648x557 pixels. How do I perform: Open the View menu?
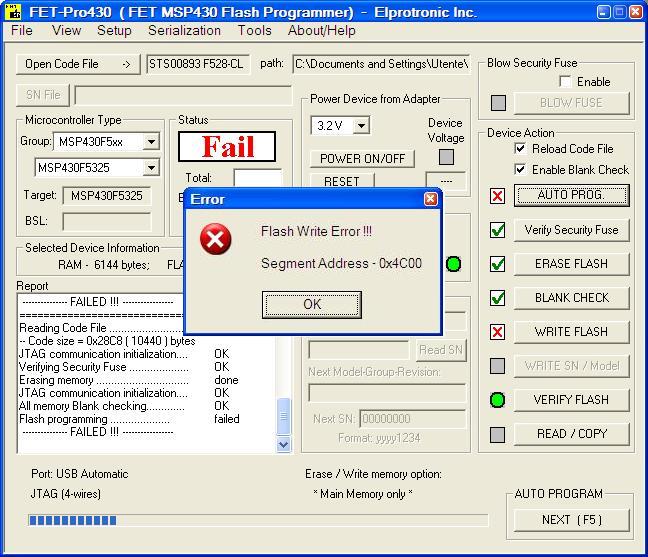click(x=66, y=31)
